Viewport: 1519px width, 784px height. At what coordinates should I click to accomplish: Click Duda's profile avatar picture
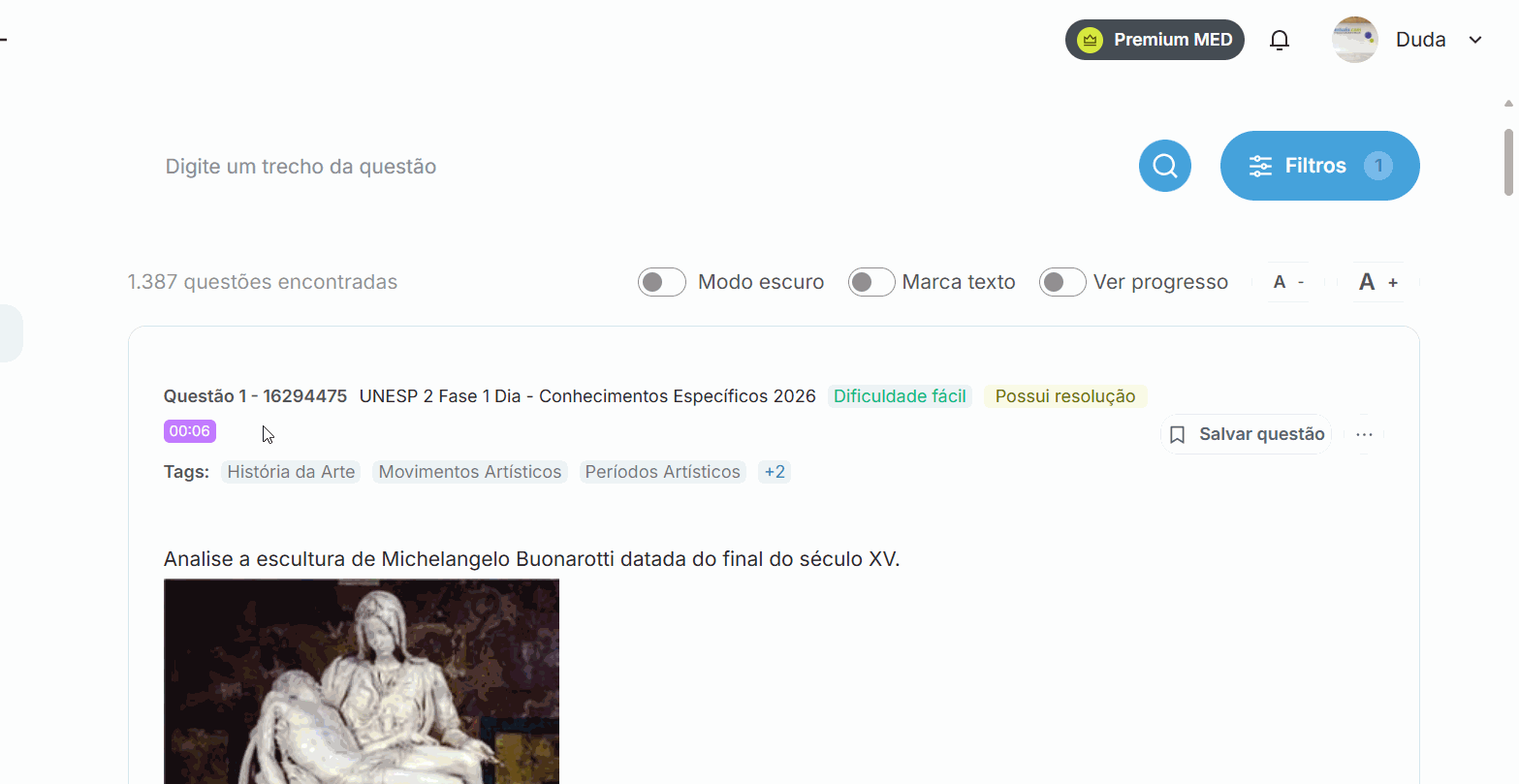point(1355,40)
